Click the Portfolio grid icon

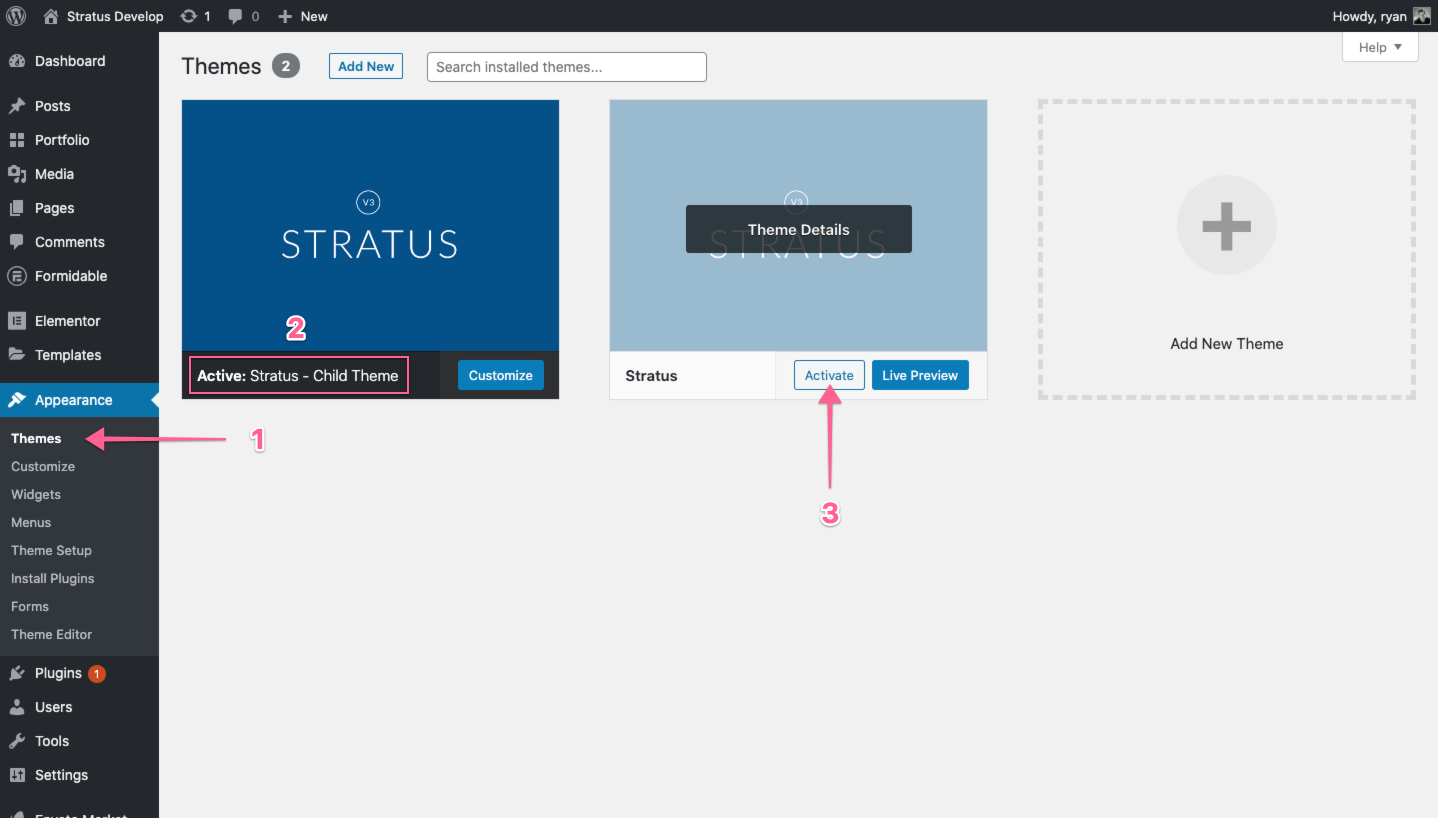tap(17, 140)
